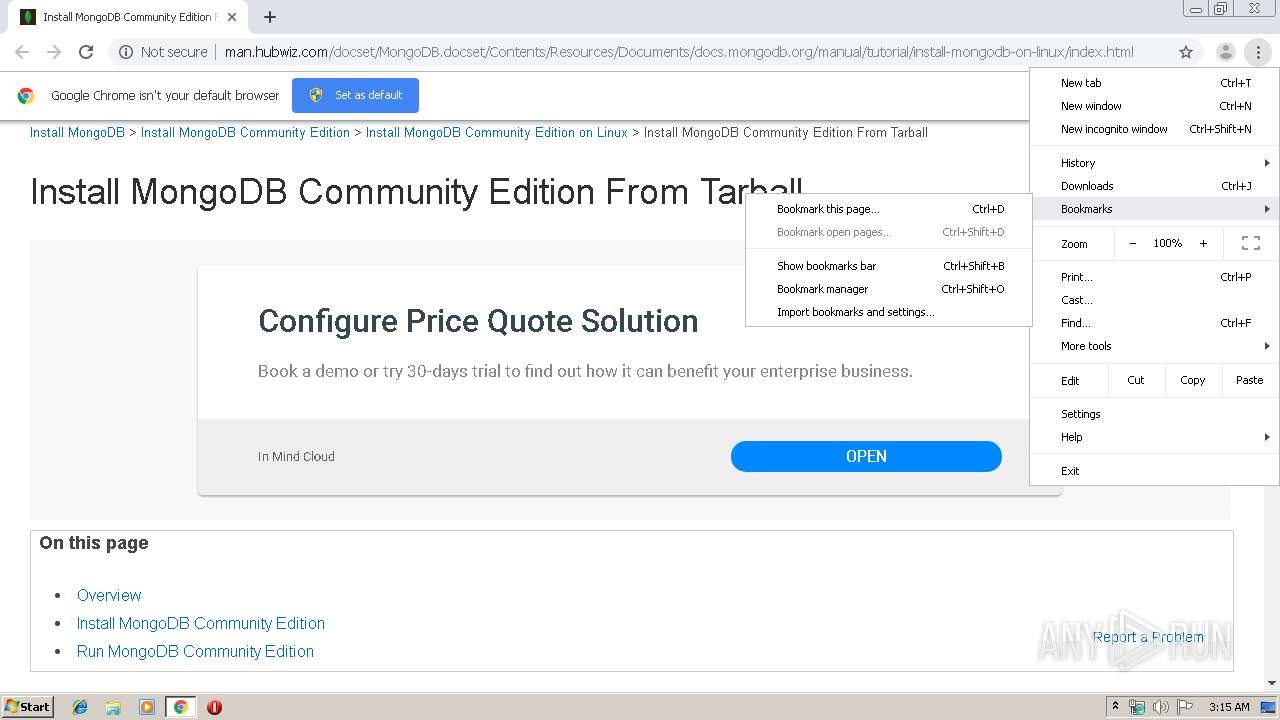
Task: Click the browser back arrow
Action: (22, 52)
